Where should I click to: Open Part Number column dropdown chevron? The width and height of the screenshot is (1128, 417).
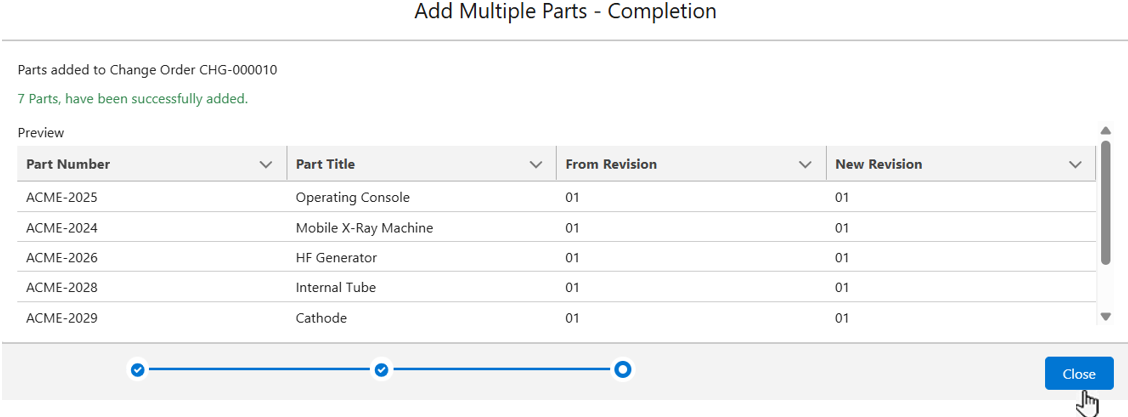[x=266, y=164]
